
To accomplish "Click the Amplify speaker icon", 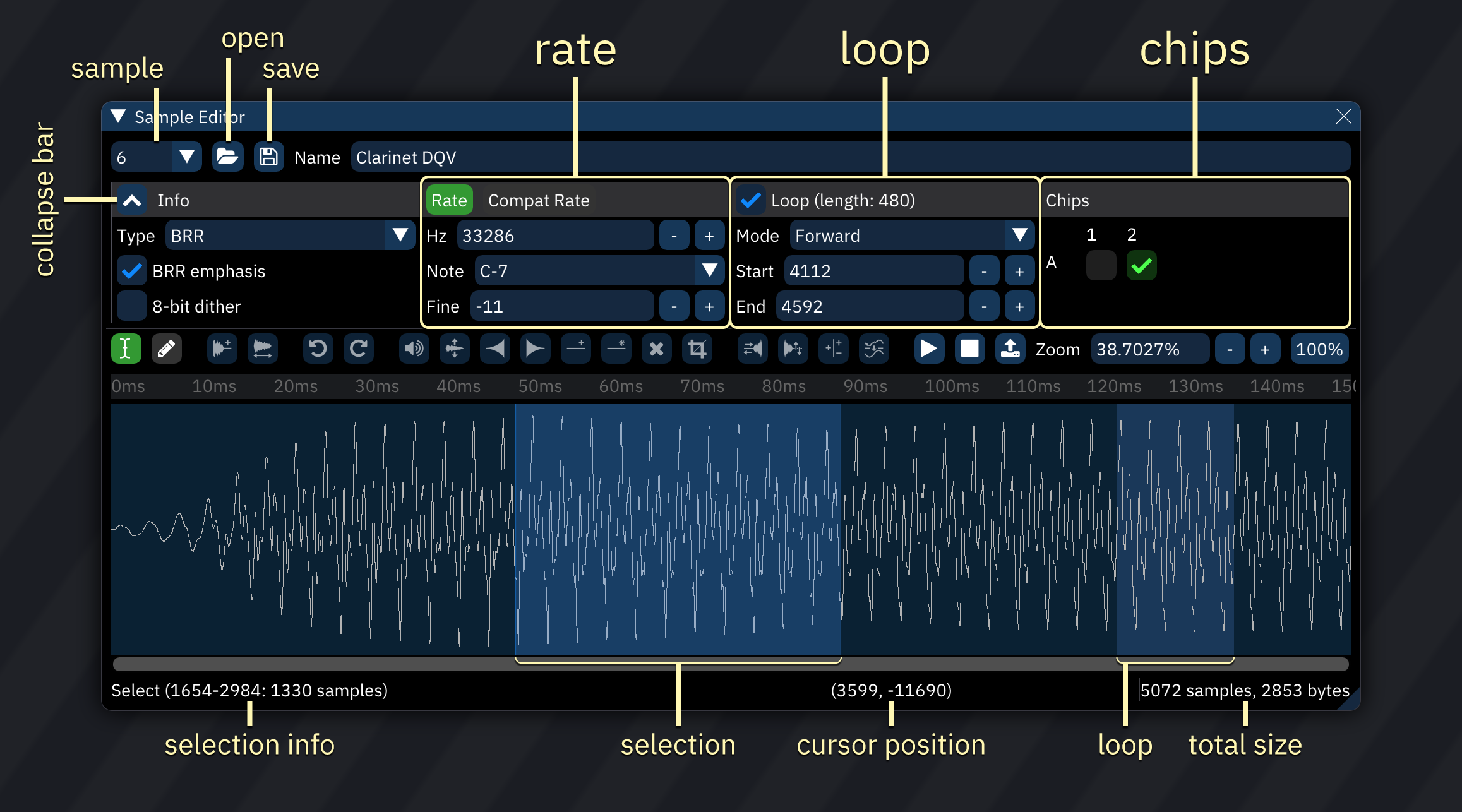I will tap(414, 349).
